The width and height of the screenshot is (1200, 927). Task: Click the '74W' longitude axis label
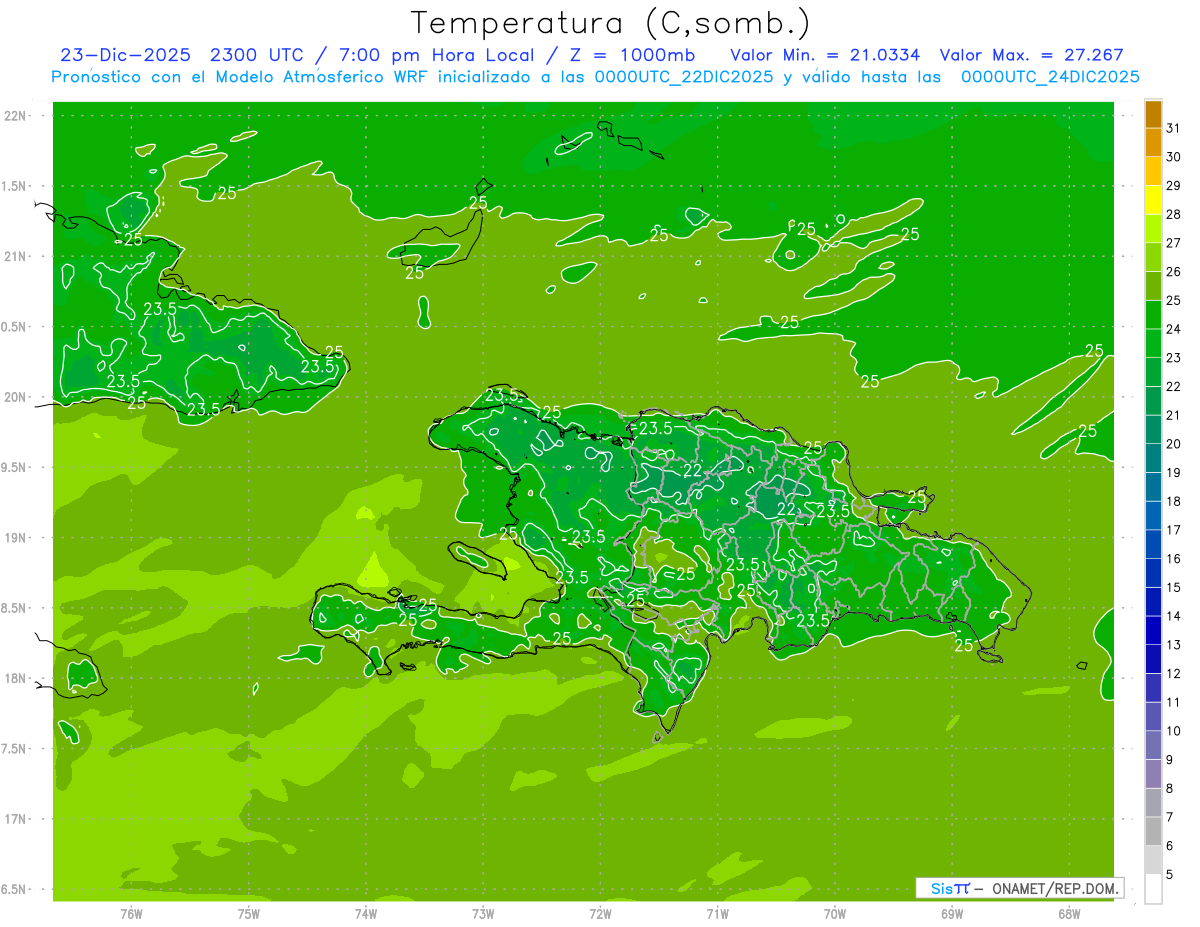[x=366, y=913]
